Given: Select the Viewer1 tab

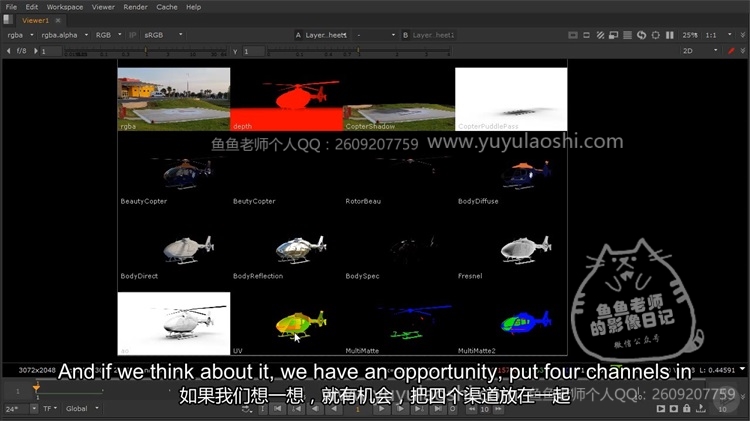Looking at the screenshot, I should (x=35, y=21).
